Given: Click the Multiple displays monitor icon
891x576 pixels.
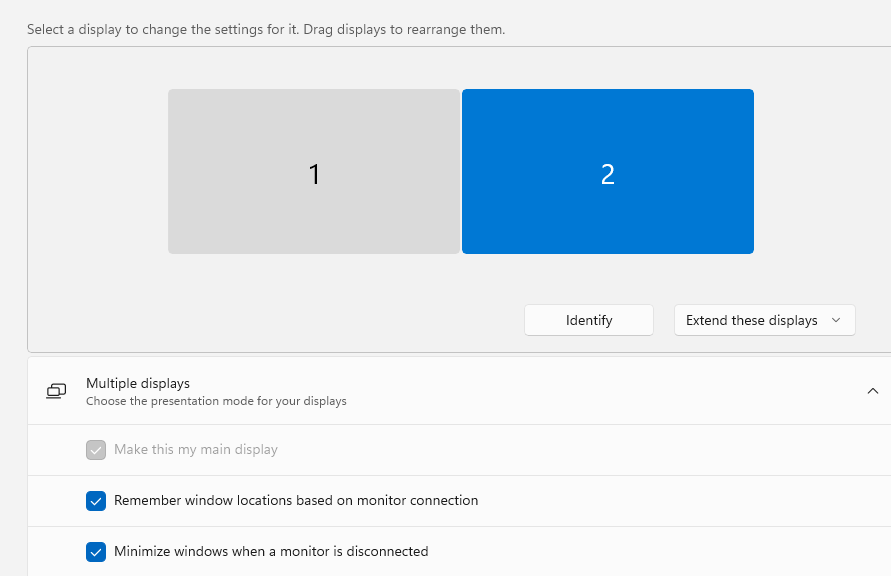Looking at the screenshot, I should [x=55, y=390].
